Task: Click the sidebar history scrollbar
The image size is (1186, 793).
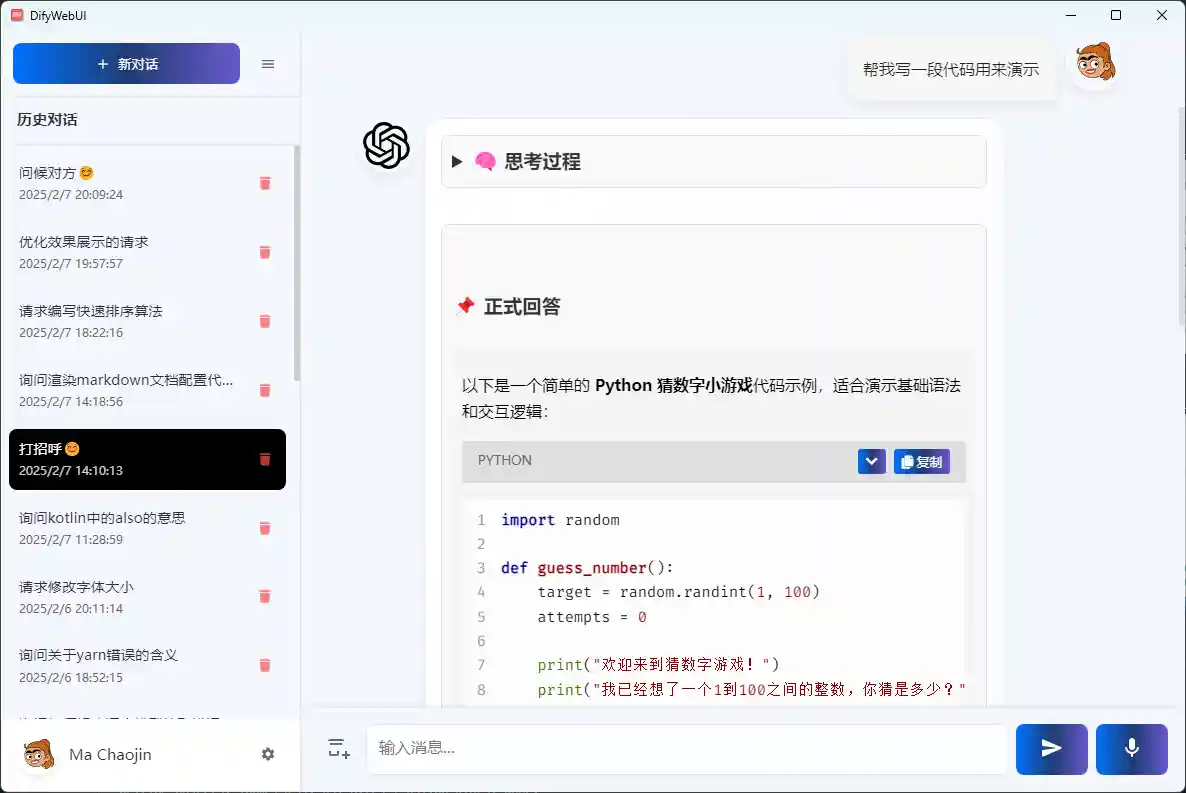Action: pyautogui.click(x=296, y=263)
